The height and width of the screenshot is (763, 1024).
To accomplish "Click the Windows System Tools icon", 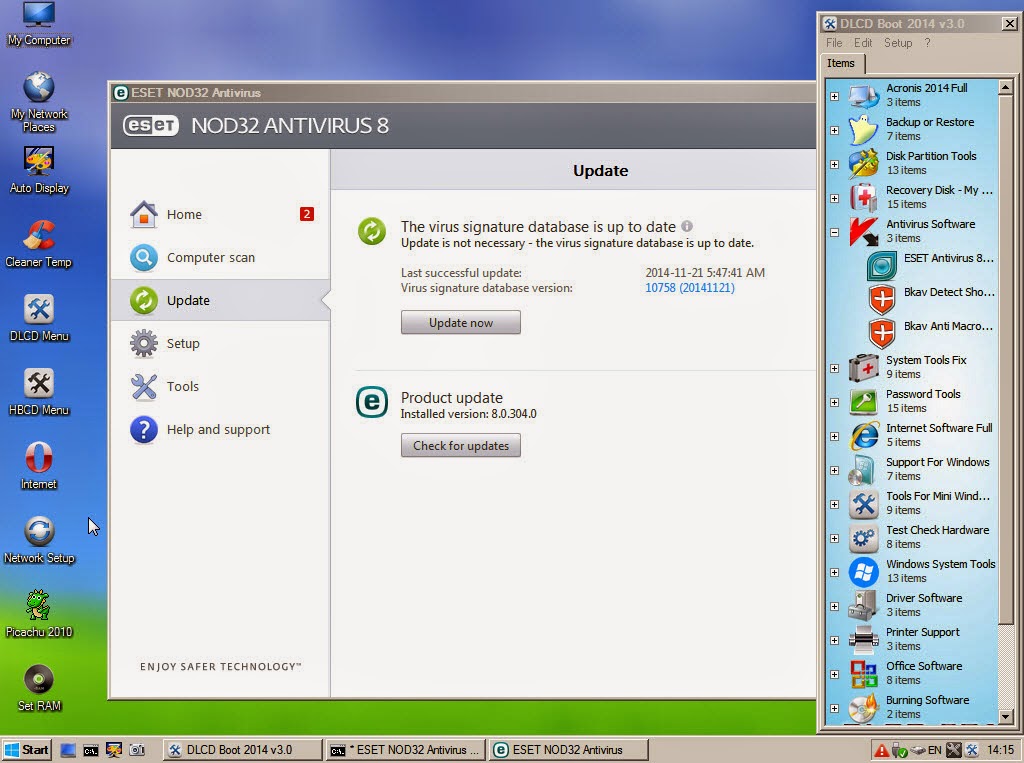I will (x=863, y=572).
